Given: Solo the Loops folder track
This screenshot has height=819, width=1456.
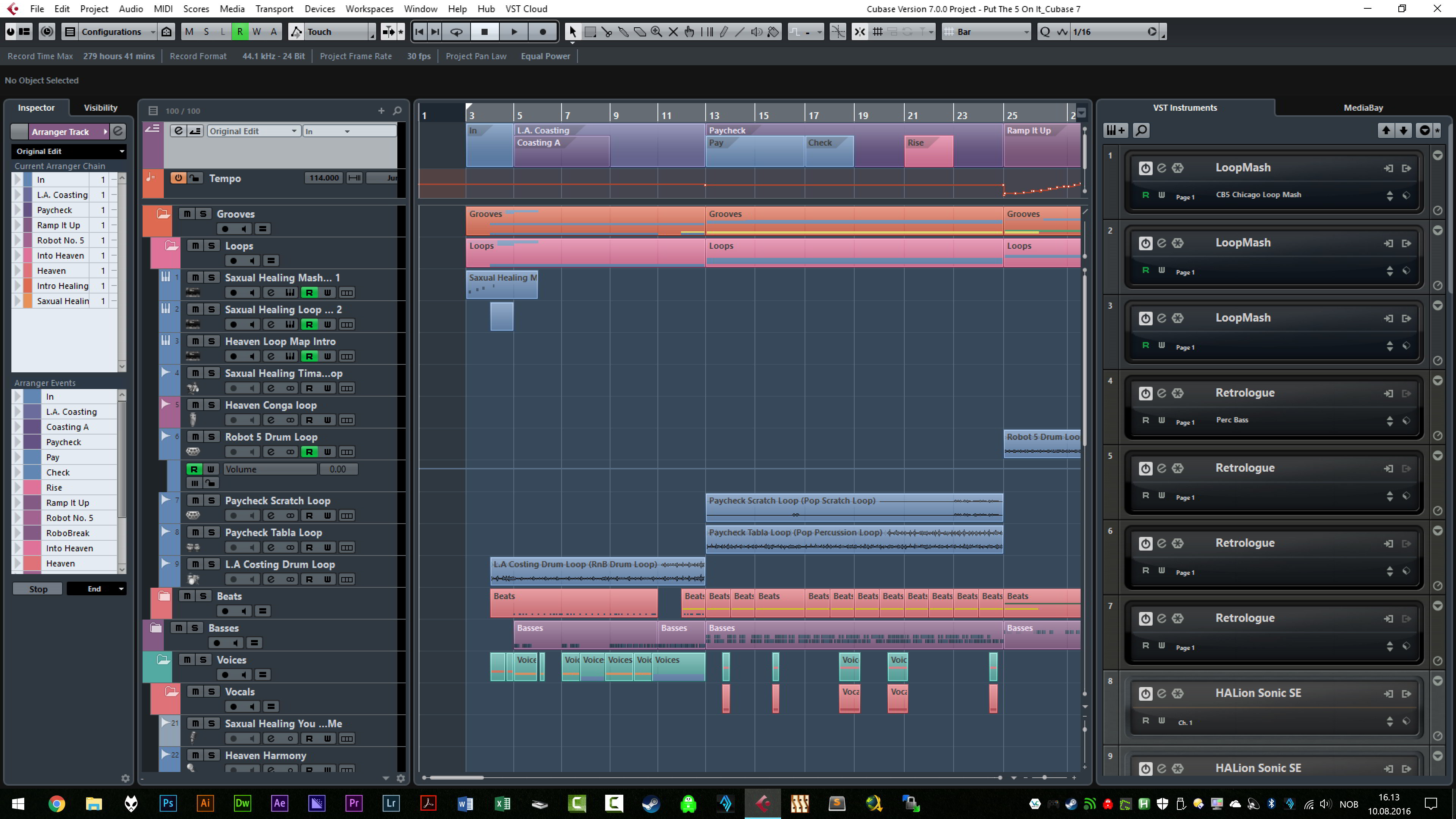Looking at the screenshot, I should coord(212,245).
